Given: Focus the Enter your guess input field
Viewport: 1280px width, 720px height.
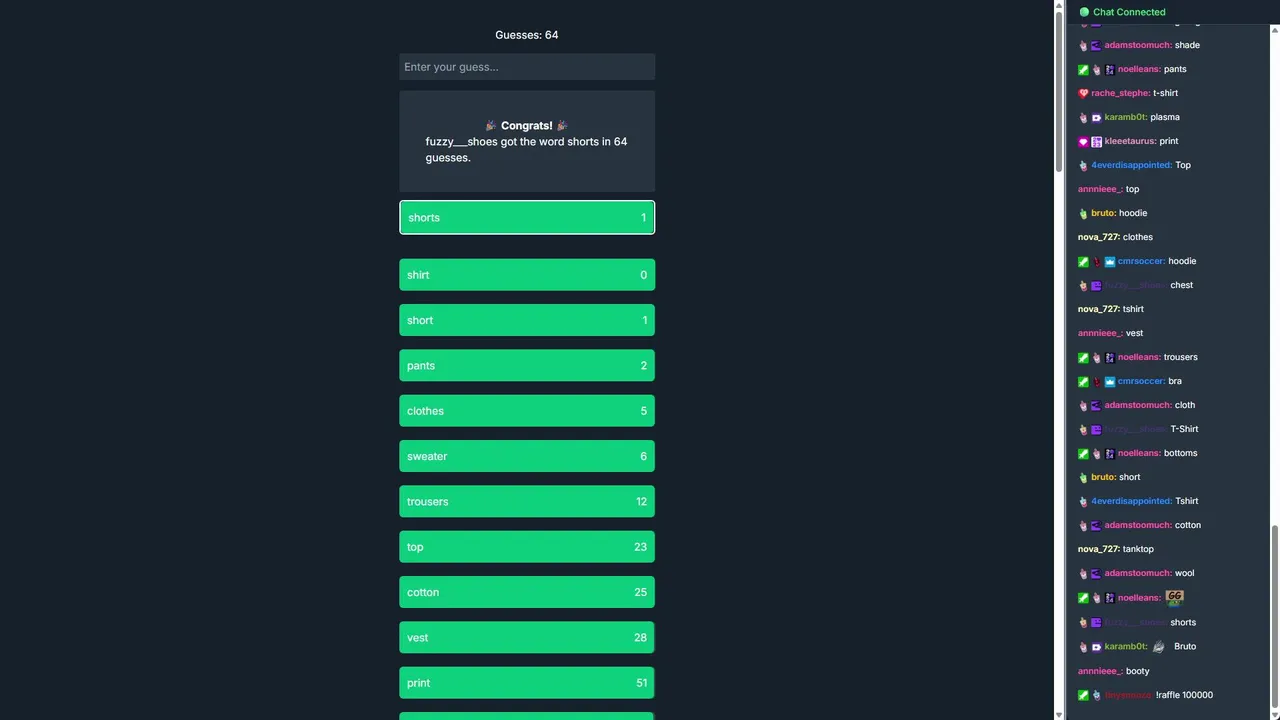Looking at the screenshot, I should pyautogui.click(x=527, y=67).
